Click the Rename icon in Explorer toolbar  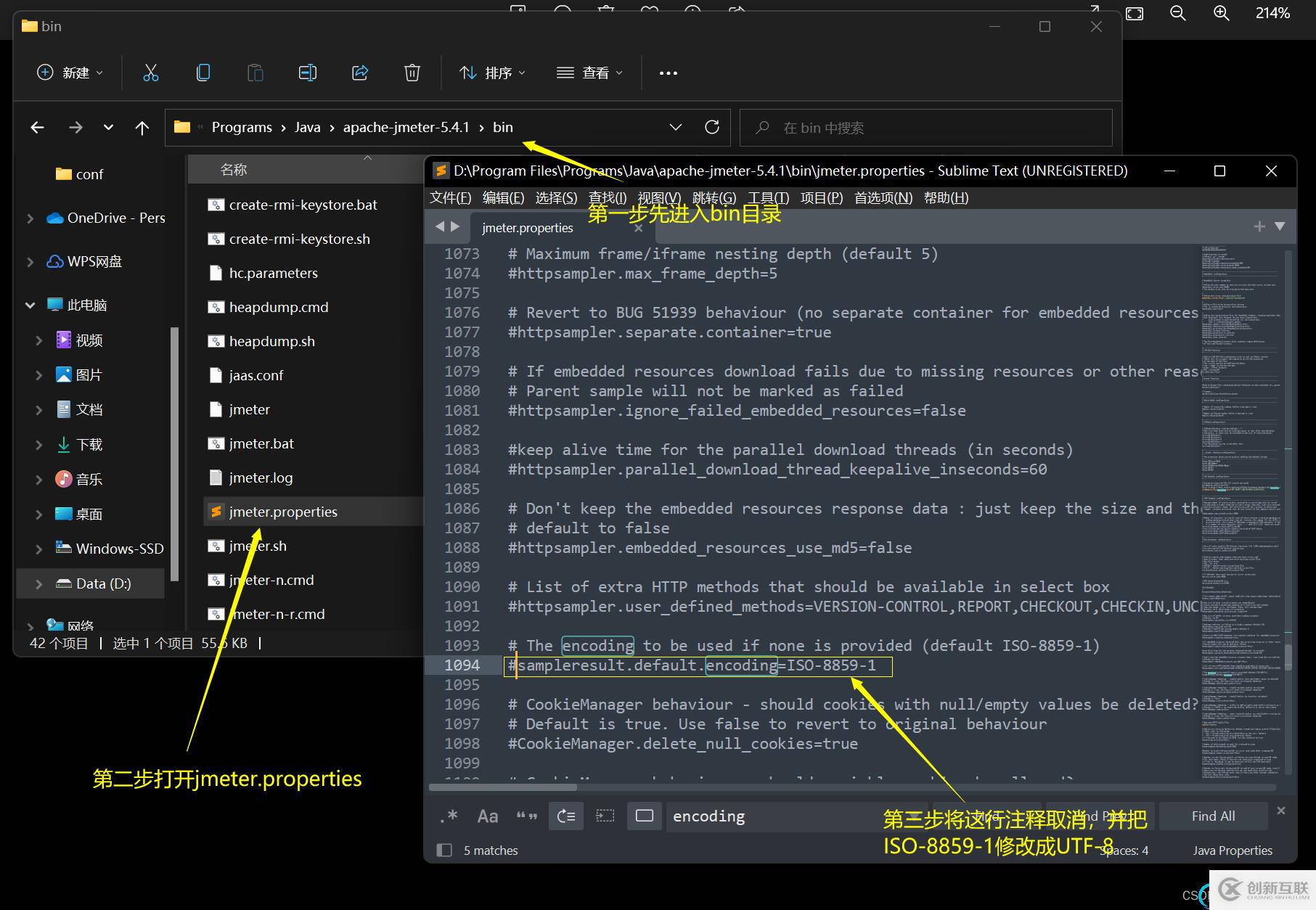click(307, 73)
